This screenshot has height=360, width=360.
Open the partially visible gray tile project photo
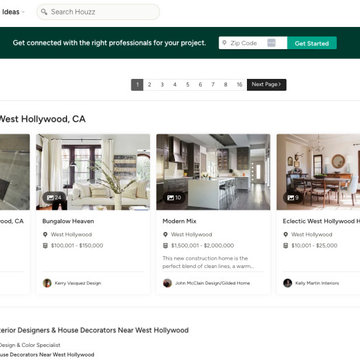pyautogui.click(x=15, y=172)
